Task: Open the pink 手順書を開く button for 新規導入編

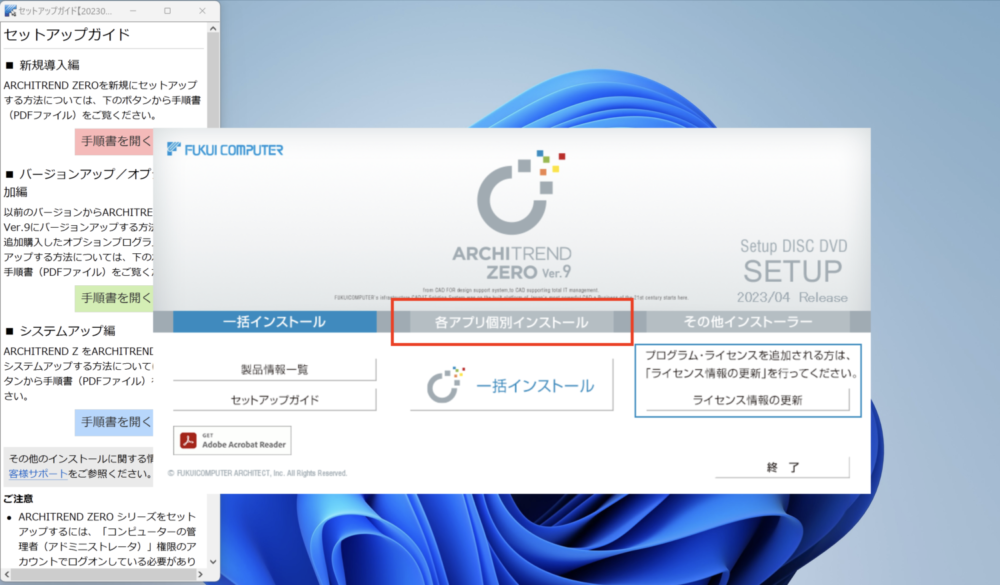Action: click(x=114, y=142)
